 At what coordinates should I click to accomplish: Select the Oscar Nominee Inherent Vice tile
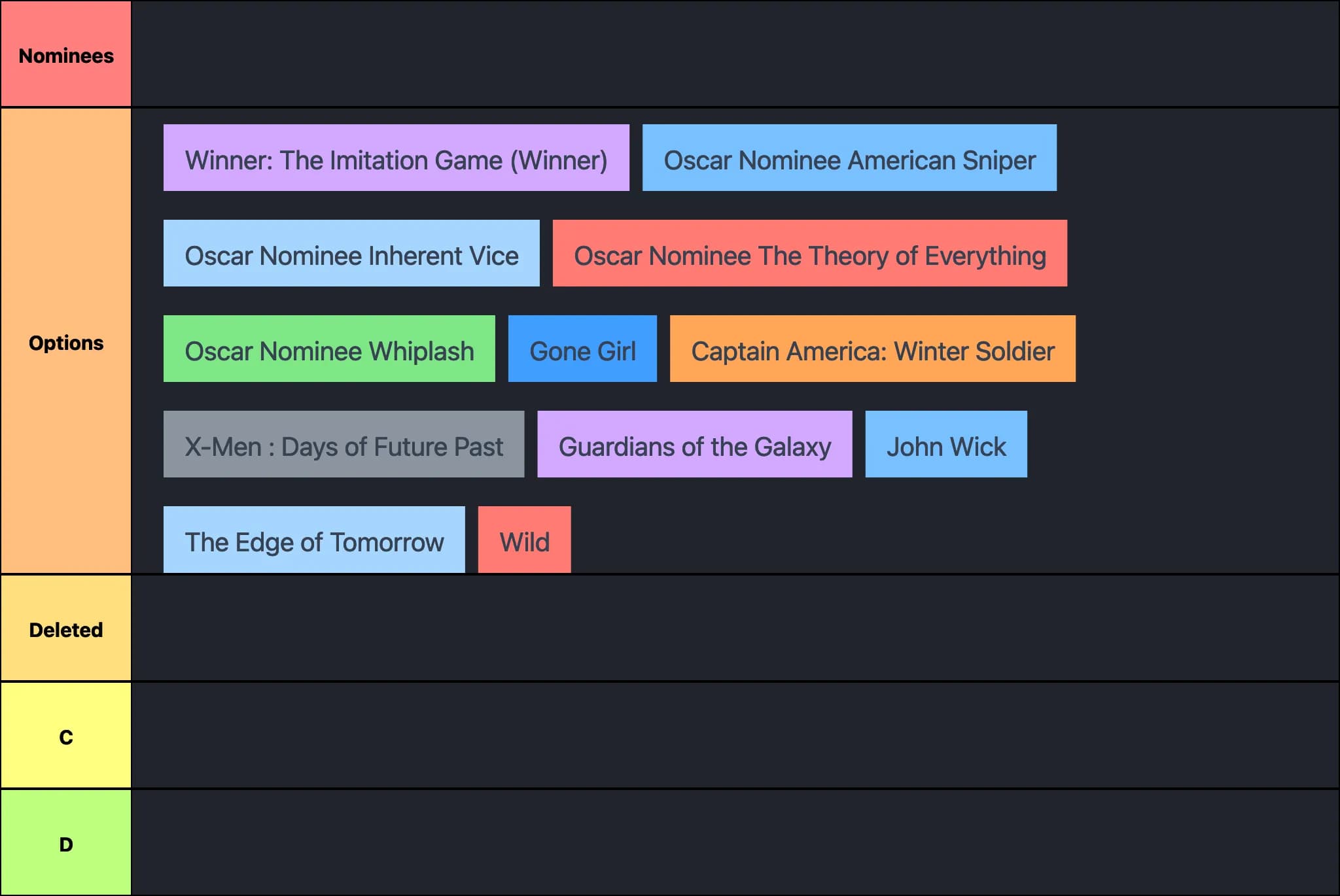[x=351, y=254]
